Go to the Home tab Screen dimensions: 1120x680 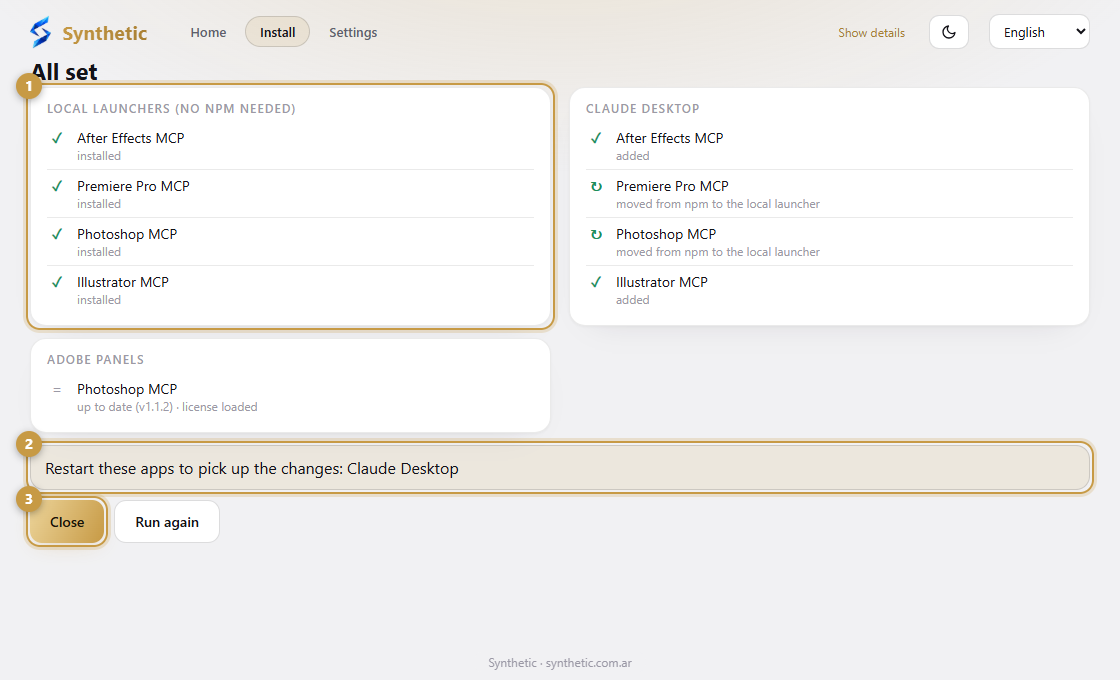[x=208, y=32]
